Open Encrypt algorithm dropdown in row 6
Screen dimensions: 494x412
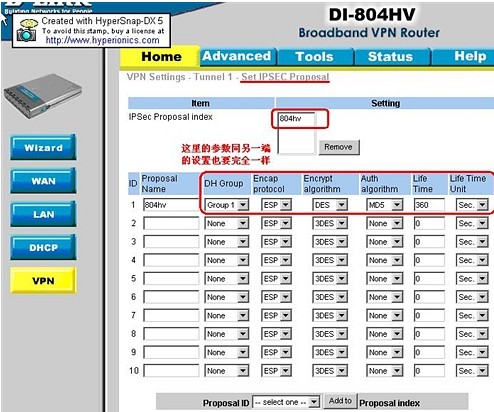pos(330,297)
